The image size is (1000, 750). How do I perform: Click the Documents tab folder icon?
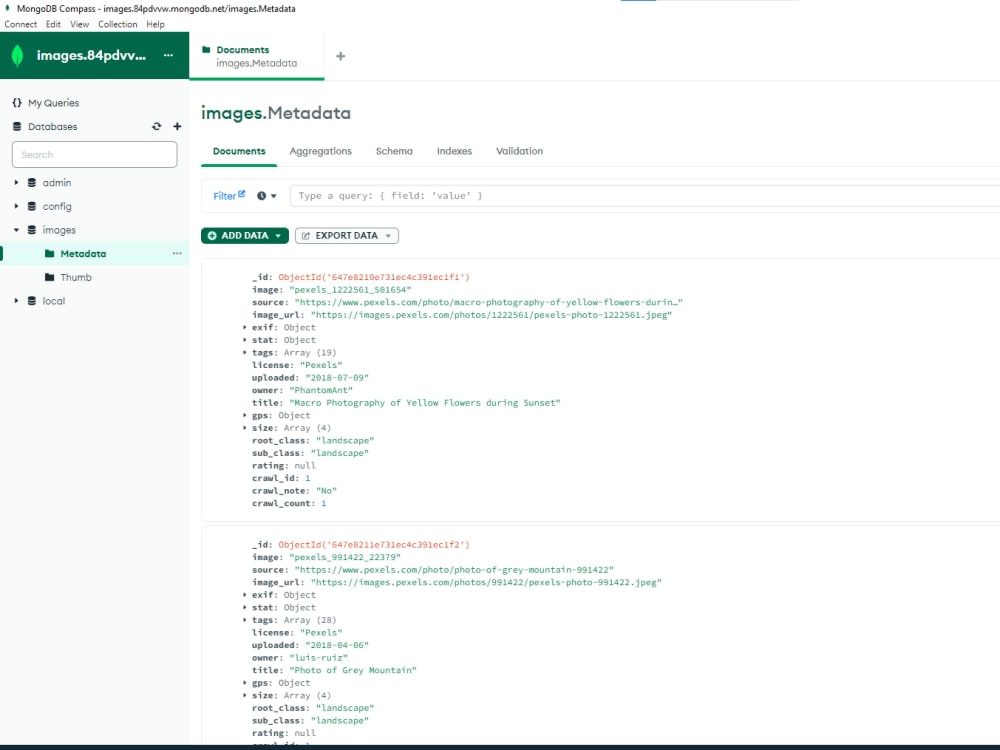(x=206, y=49)
